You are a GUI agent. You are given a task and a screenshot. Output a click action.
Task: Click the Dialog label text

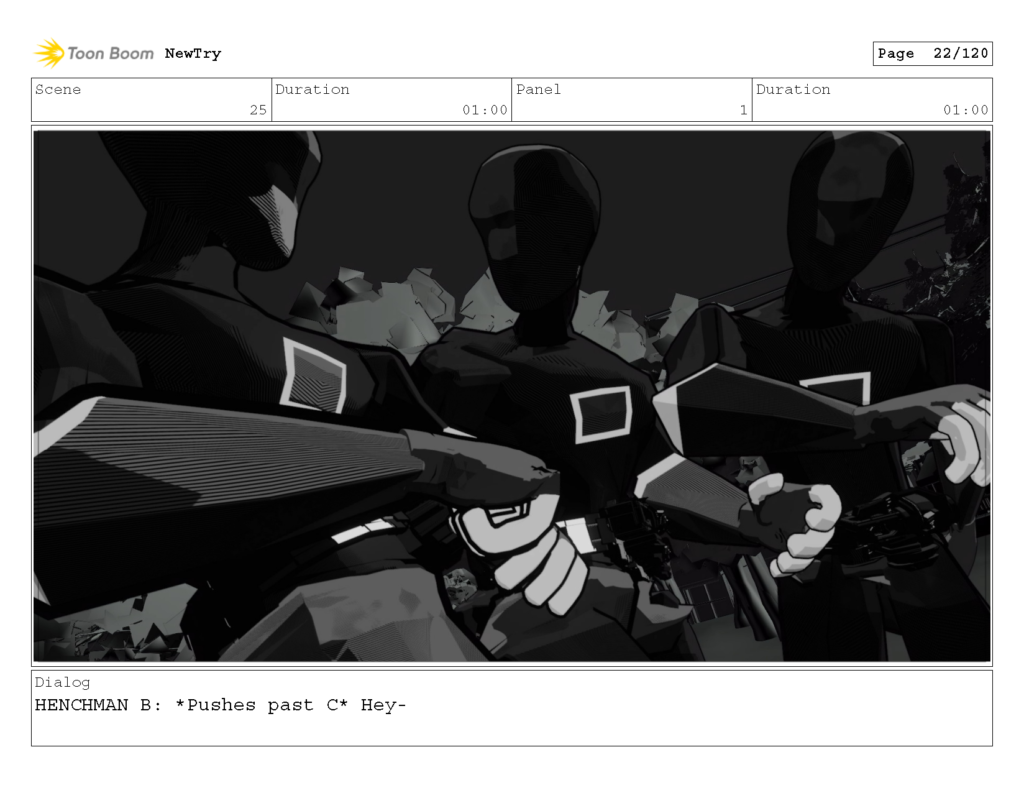62,682
